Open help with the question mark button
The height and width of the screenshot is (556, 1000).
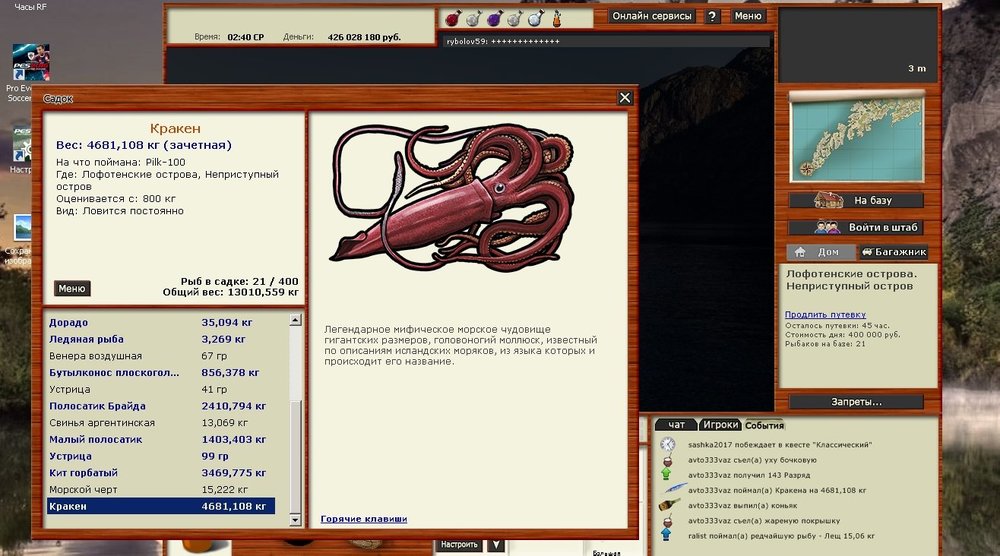(712, 16)
